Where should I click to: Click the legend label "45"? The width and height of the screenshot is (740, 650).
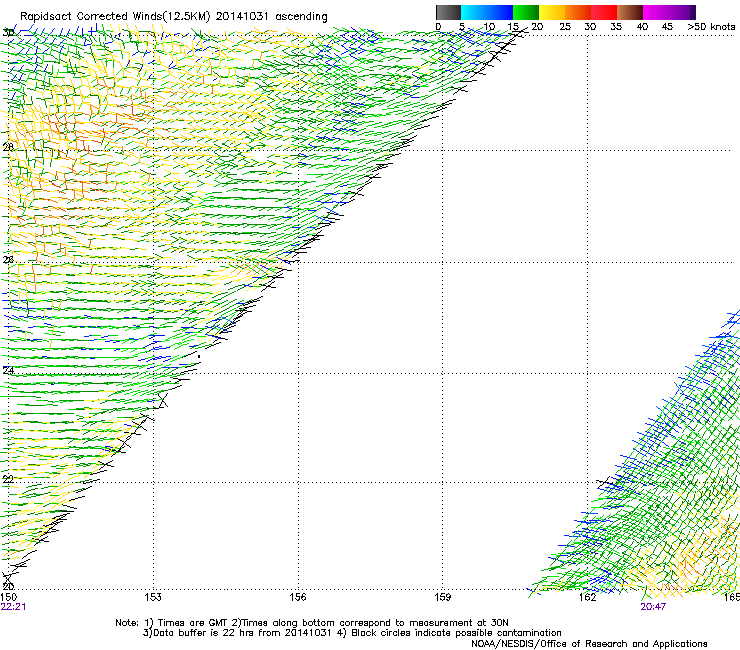coord(667,27)
